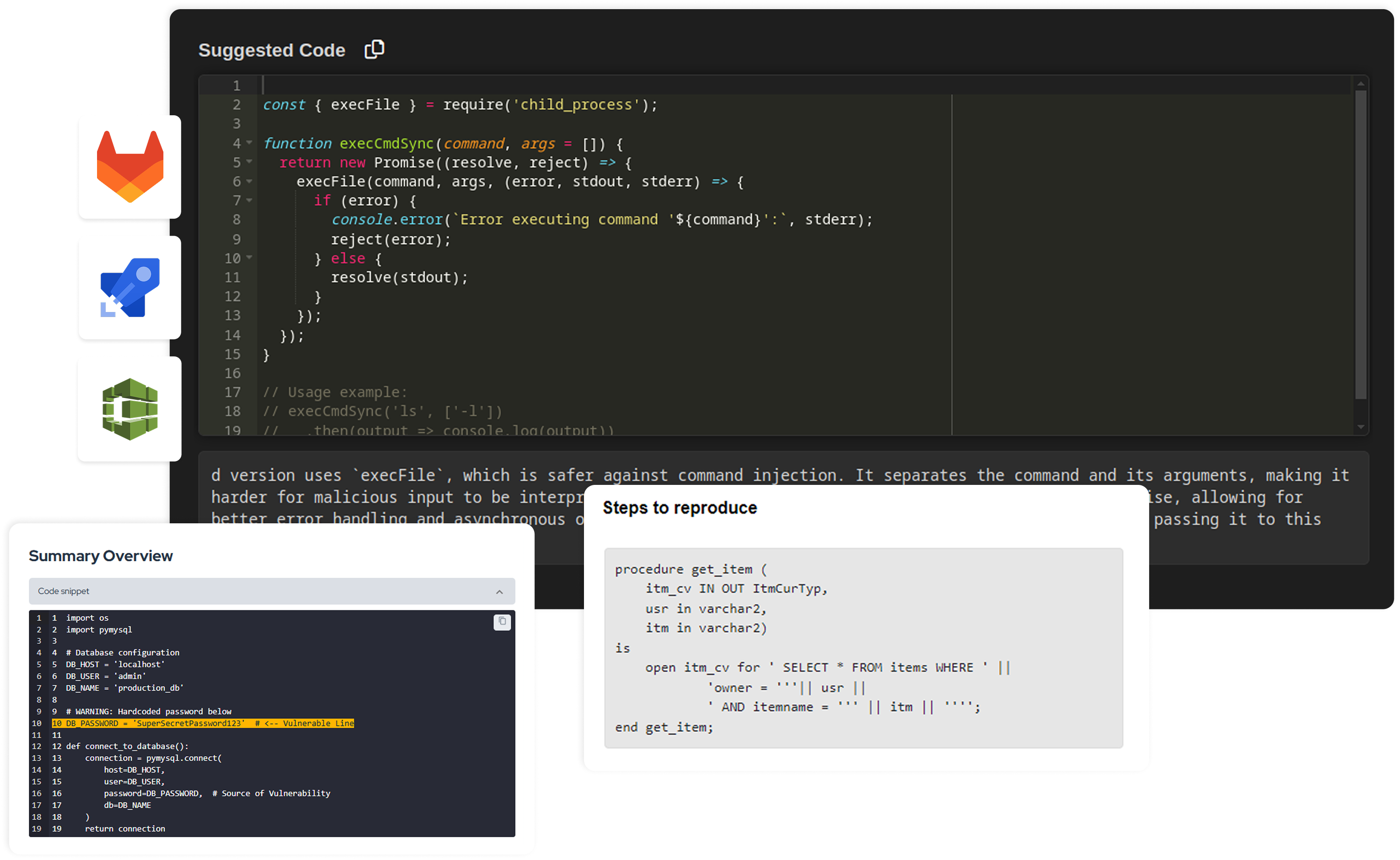
Task: Click the 'Suggested Code' heading
Action: tap(271, 50)
